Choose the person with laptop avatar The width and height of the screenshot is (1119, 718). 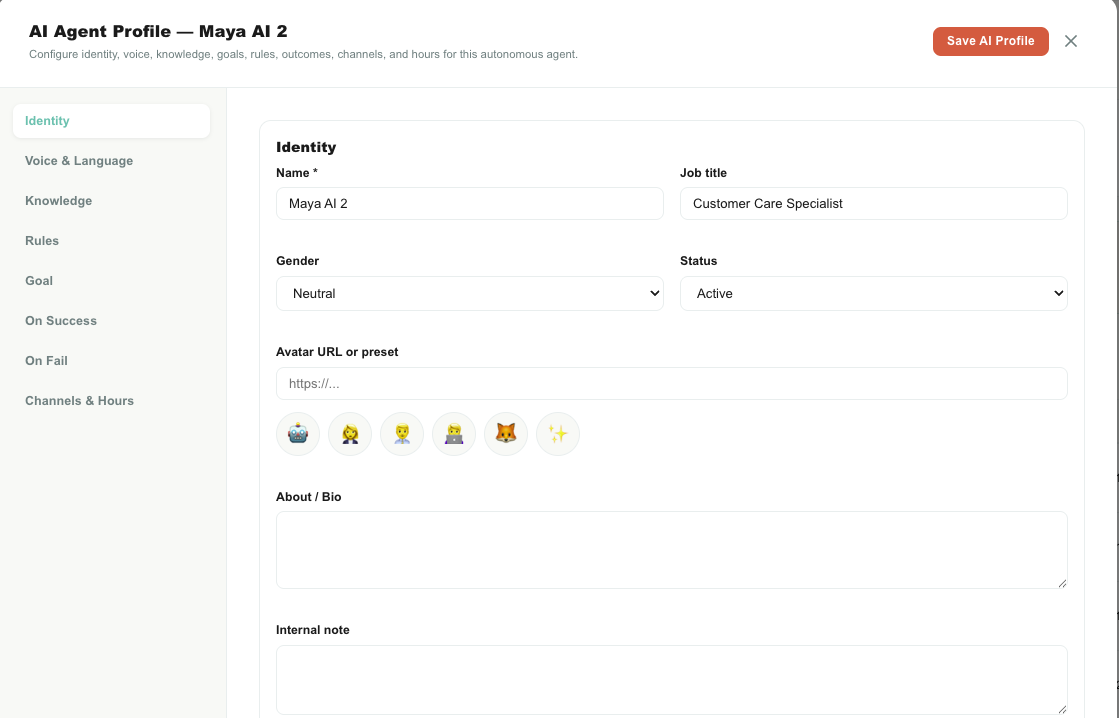pos(454,434)
